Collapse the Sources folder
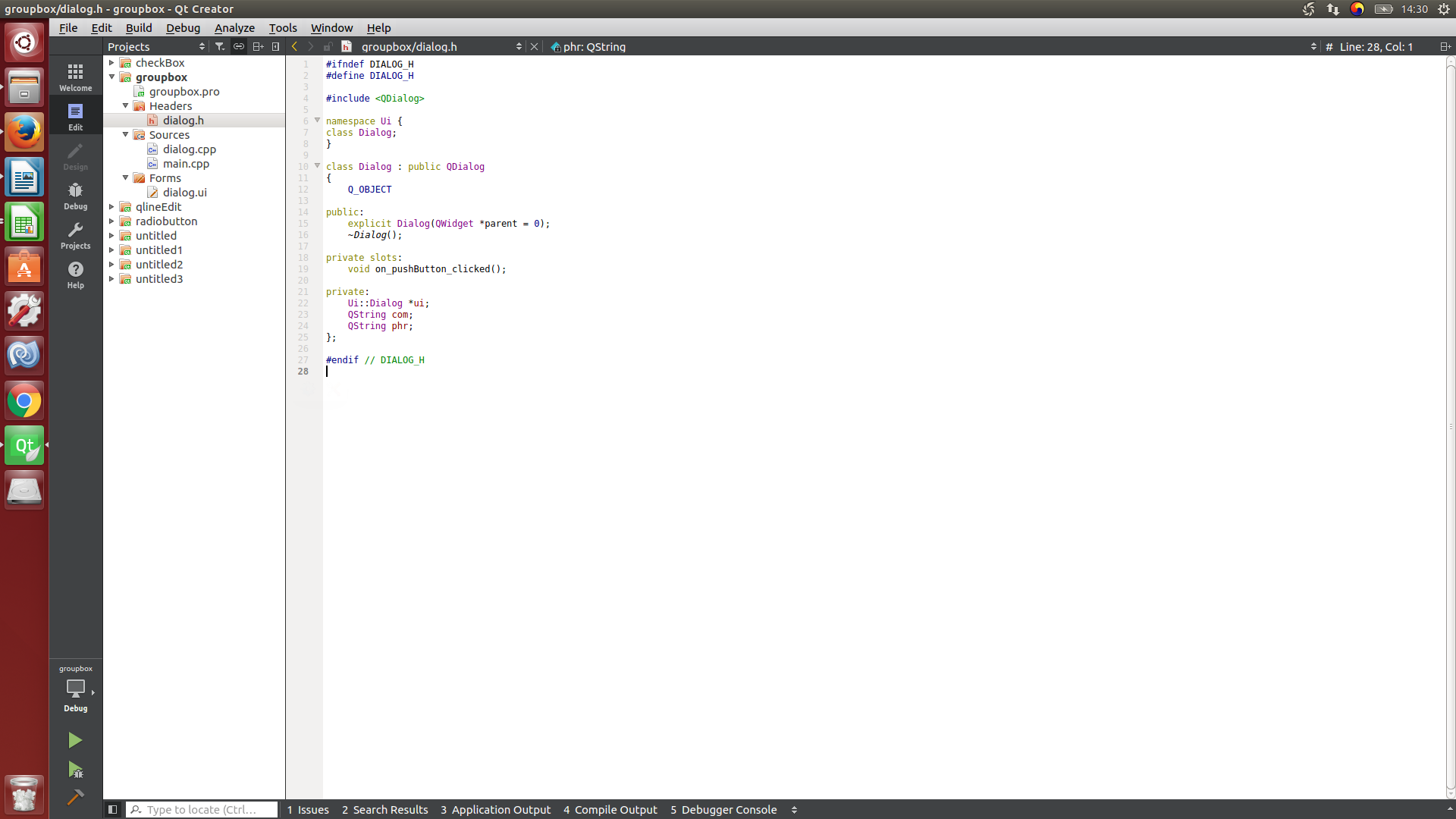The image size is (1456, 819). 125,134
